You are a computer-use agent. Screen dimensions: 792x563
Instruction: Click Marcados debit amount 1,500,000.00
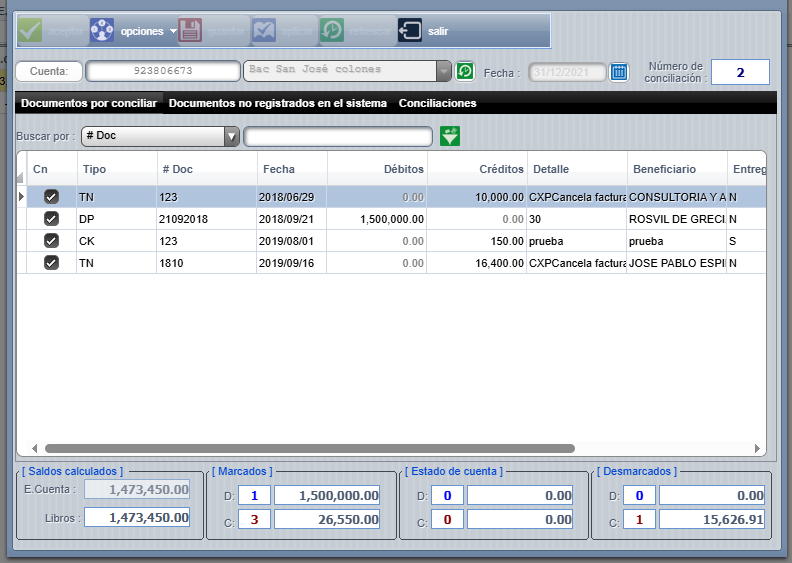pos(327,495)
